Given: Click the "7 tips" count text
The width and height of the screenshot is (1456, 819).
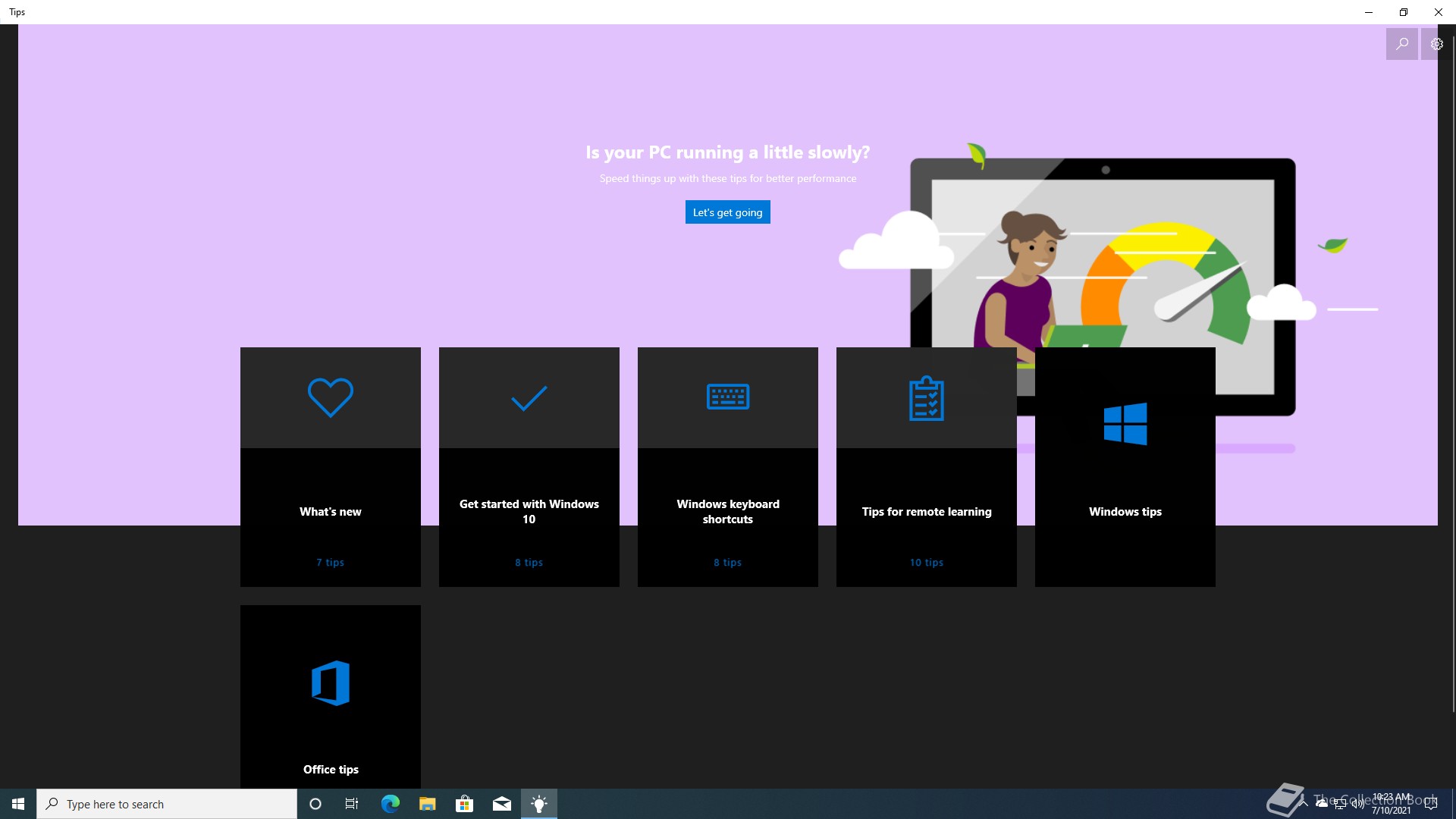Looking at the screenshot, I should coord(331,563).
